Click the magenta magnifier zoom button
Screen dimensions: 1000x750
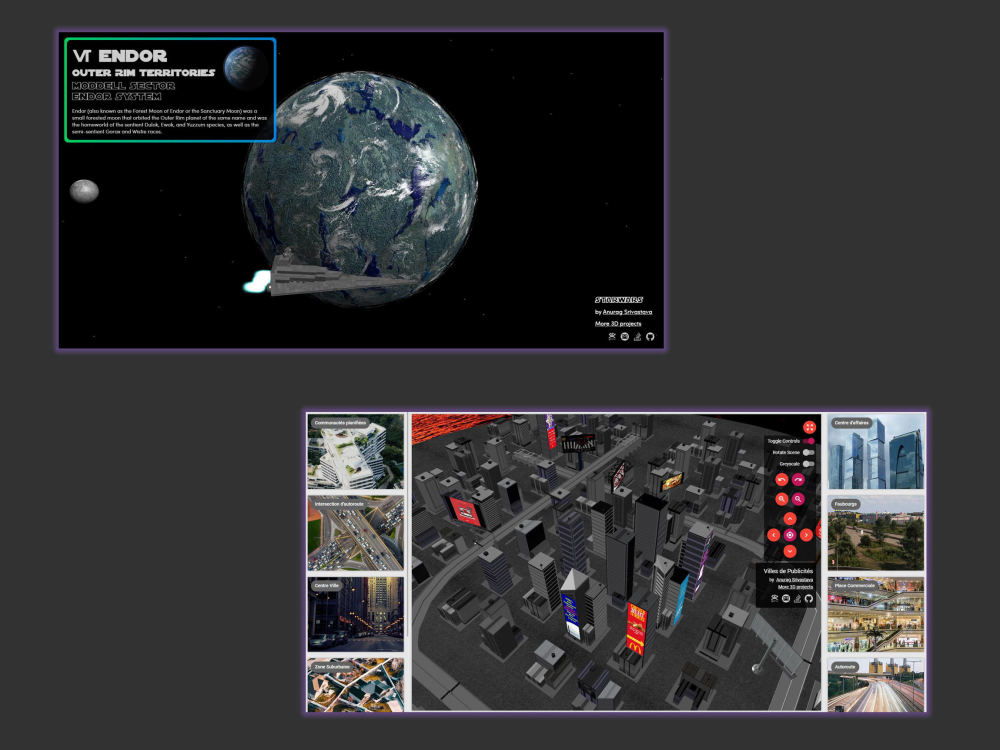coord(798,499)
